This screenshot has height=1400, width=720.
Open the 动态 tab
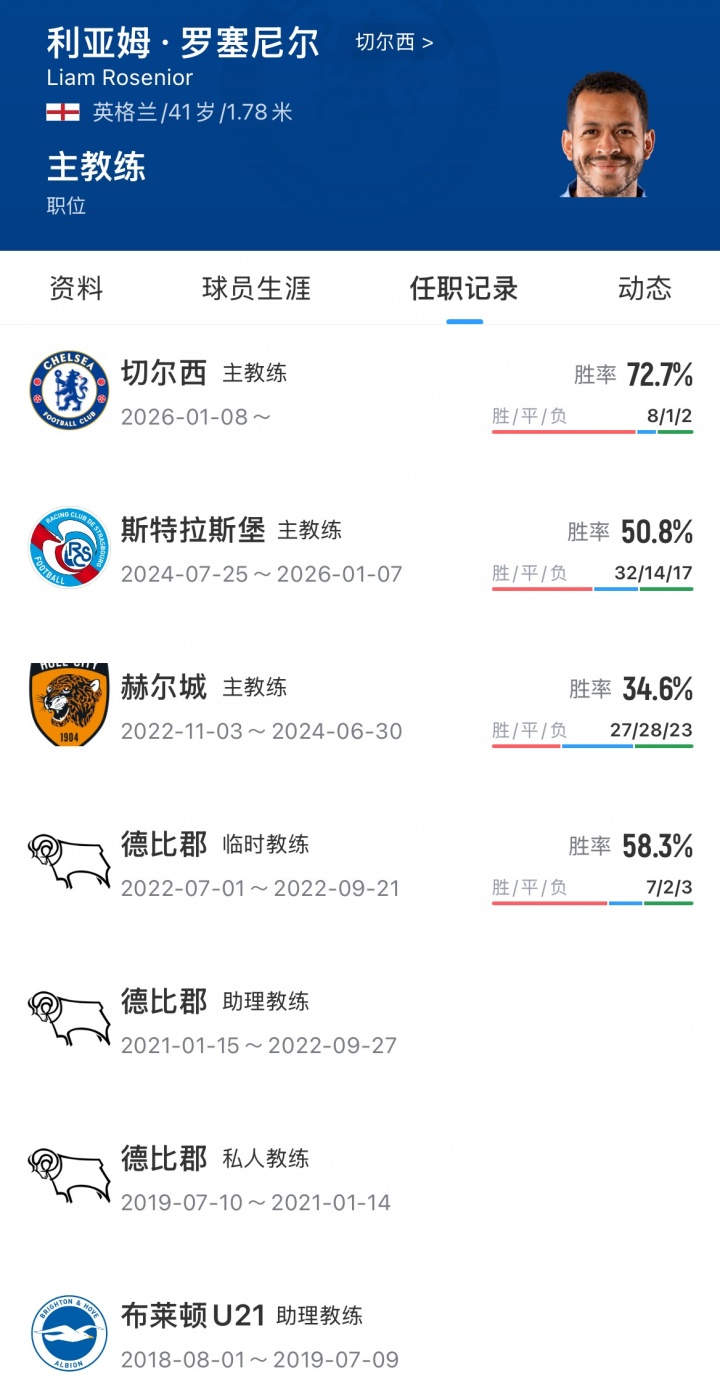pos(645,289)
